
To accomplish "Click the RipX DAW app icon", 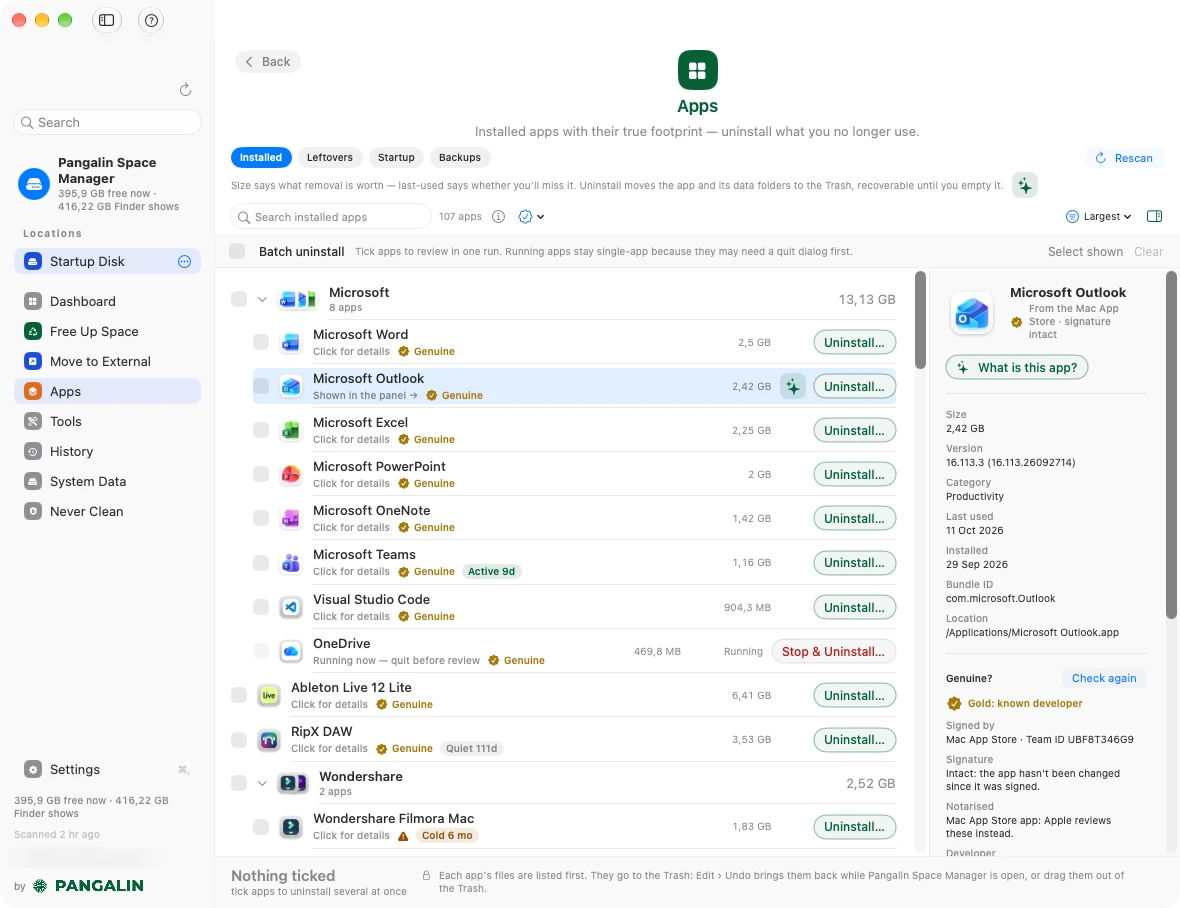I will point(269,739).
